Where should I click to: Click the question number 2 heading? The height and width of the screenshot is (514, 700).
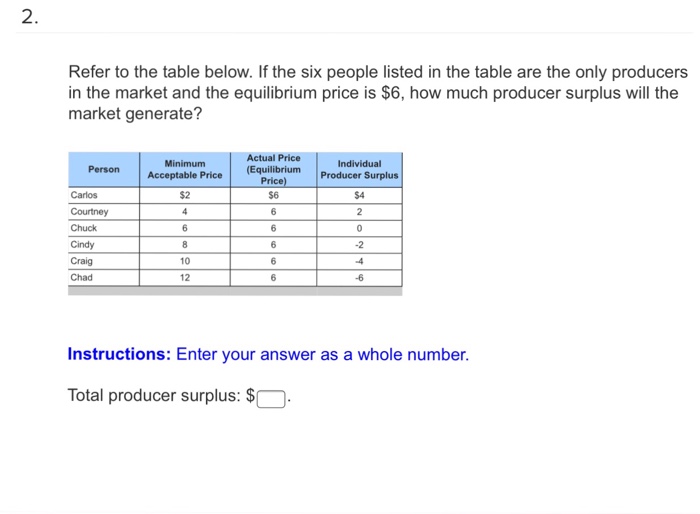(29, 17)
